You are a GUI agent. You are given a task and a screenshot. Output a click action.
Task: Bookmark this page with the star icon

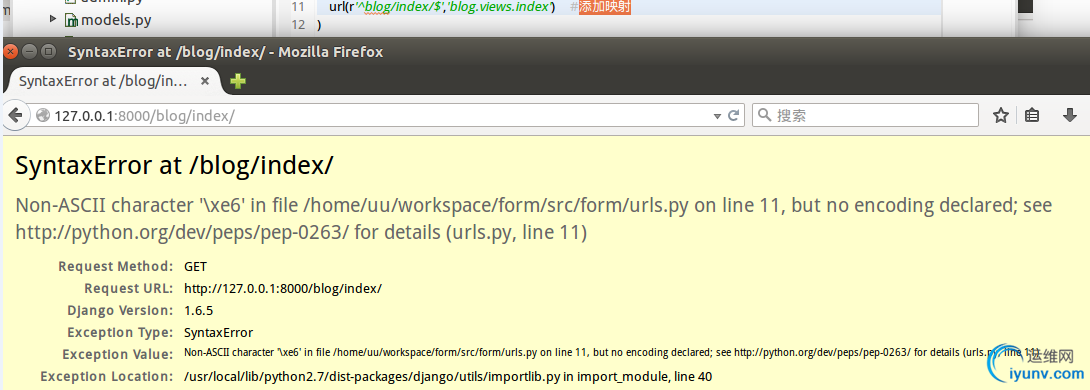[x=1000, y=115]
